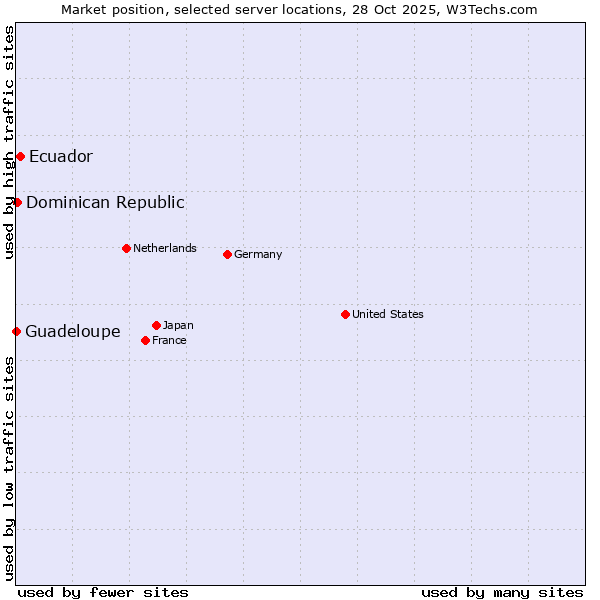
Task: Click the United States data marker
Action: (345, 314)
